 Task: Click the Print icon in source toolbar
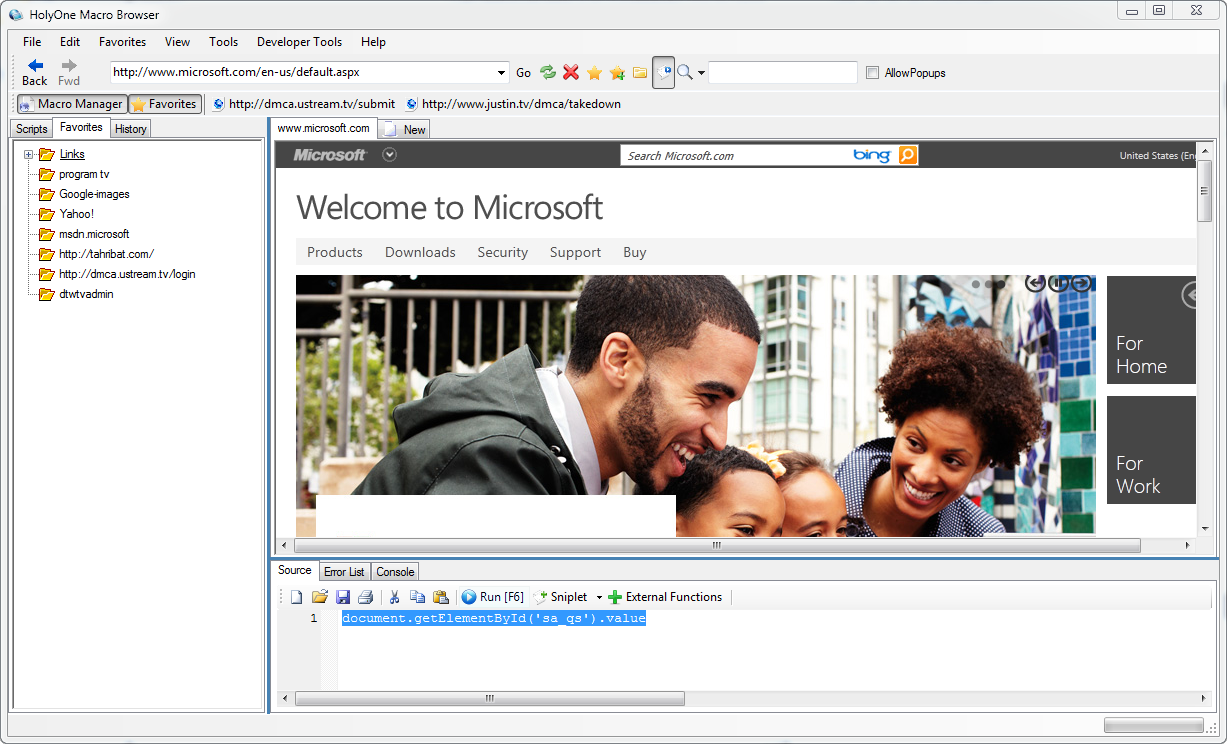365,597
